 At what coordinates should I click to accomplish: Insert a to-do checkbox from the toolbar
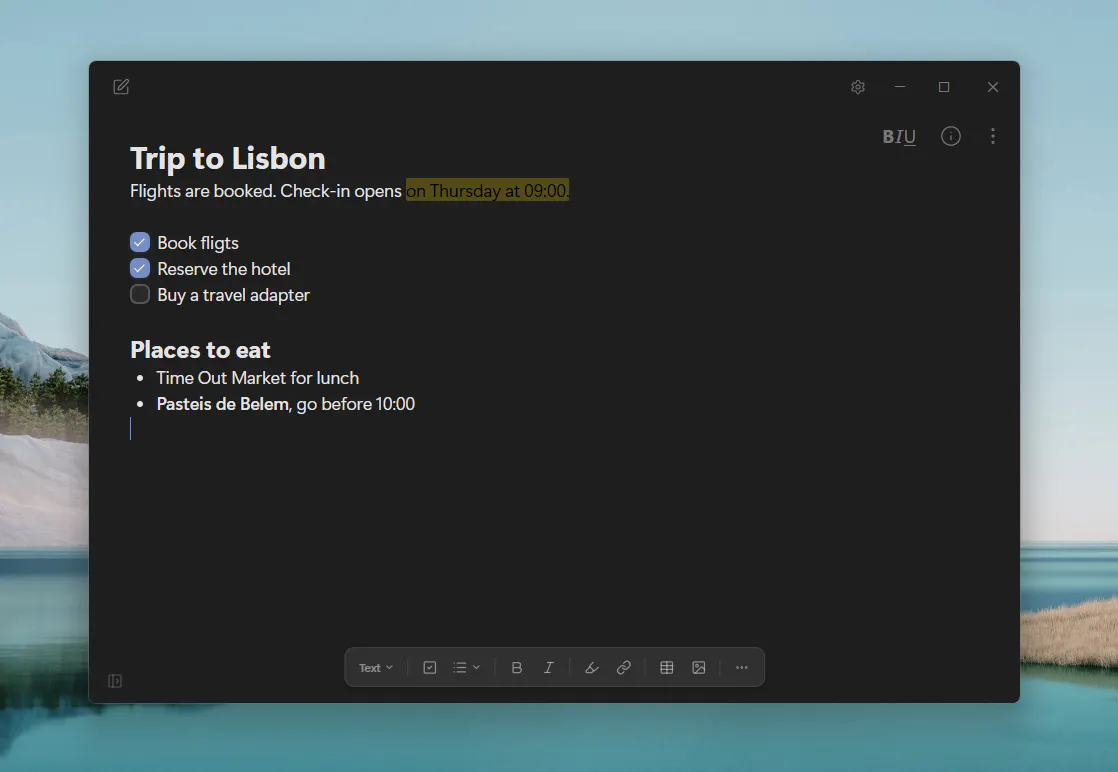(429, 668)
